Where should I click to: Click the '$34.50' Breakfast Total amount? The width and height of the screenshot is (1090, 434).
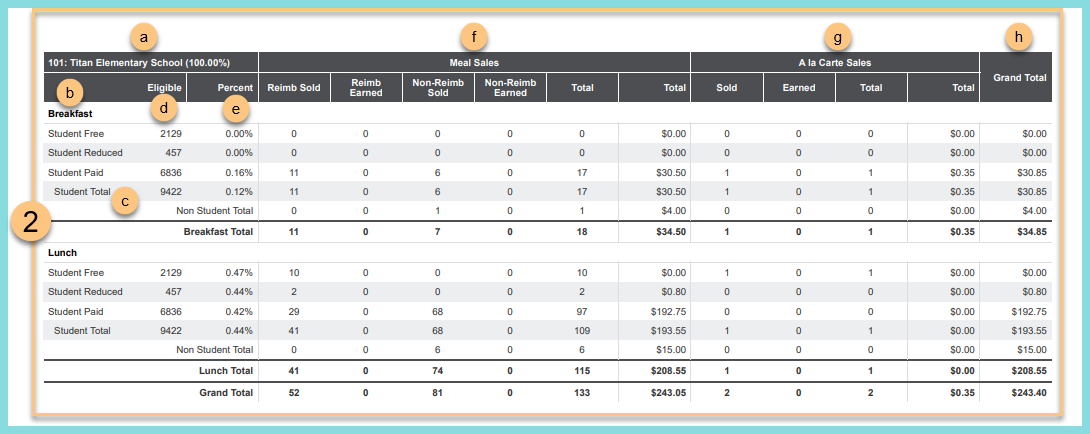click(x=671, y=231)
